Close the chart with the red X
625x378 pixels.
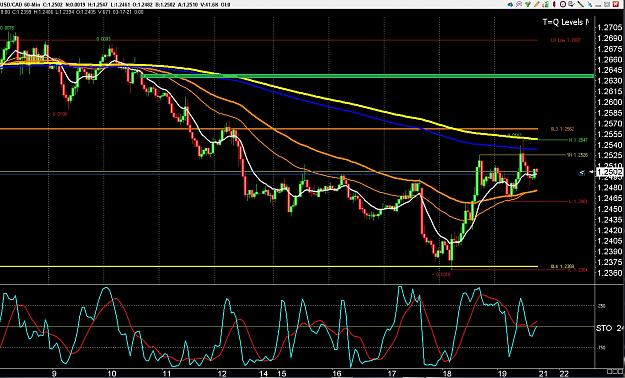(616, 4)
